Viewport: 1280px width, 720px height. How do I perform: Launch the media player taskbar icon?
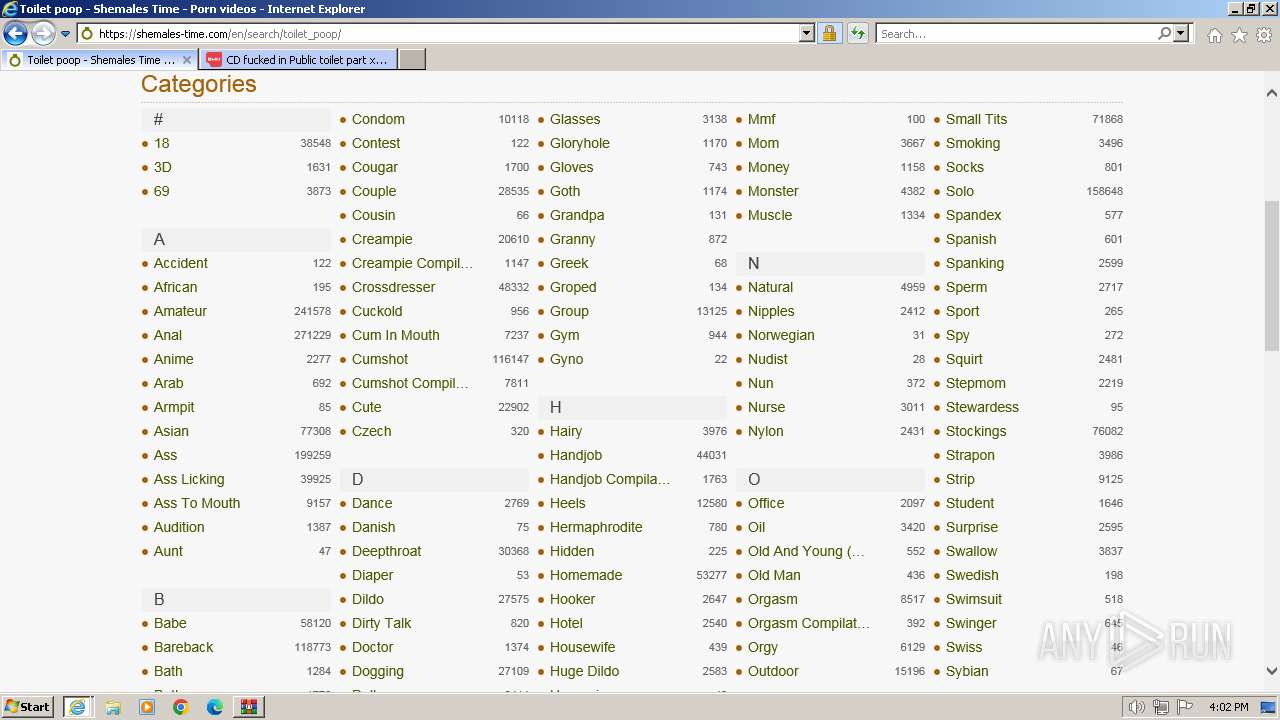tap(147, 707)
